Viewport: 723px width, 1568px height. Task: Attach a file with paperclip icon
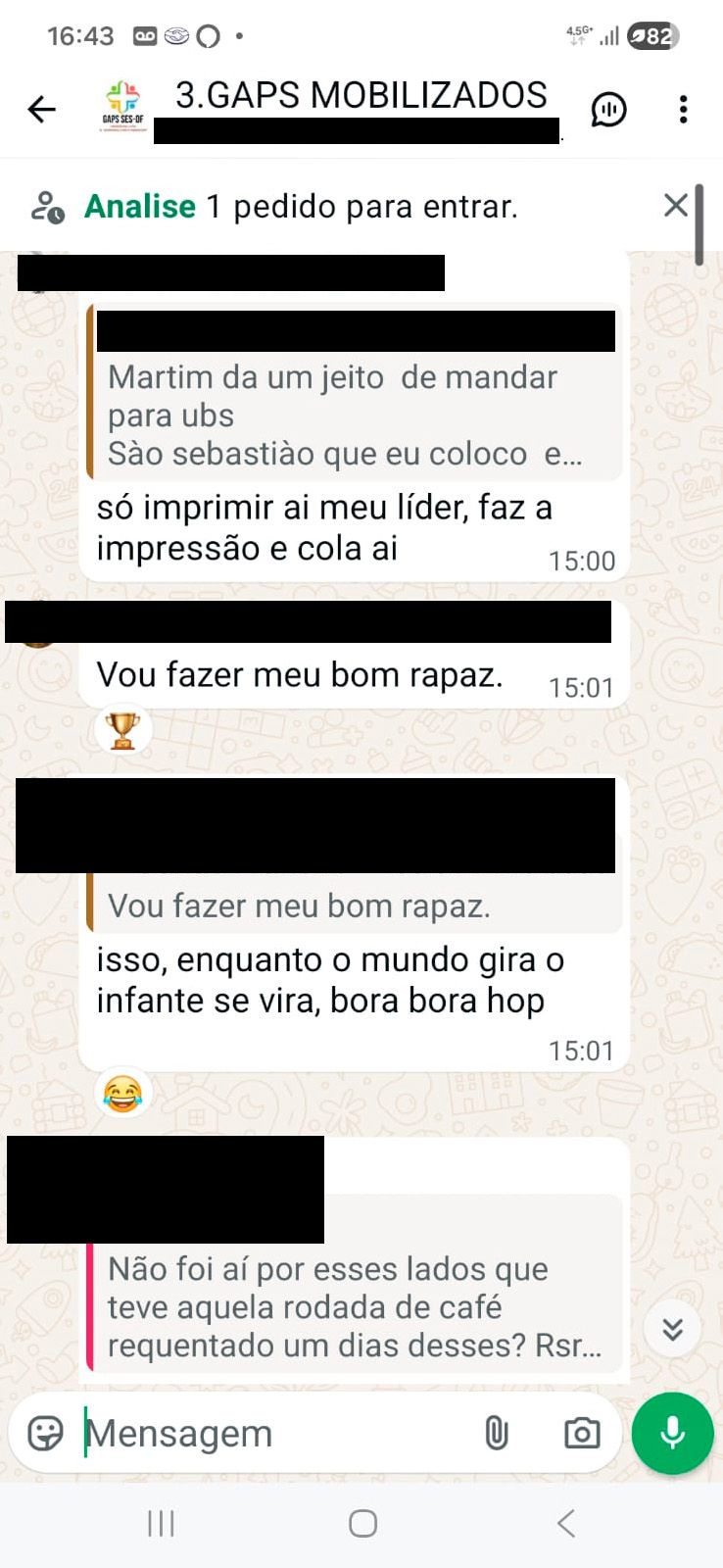pos(497,1433)
